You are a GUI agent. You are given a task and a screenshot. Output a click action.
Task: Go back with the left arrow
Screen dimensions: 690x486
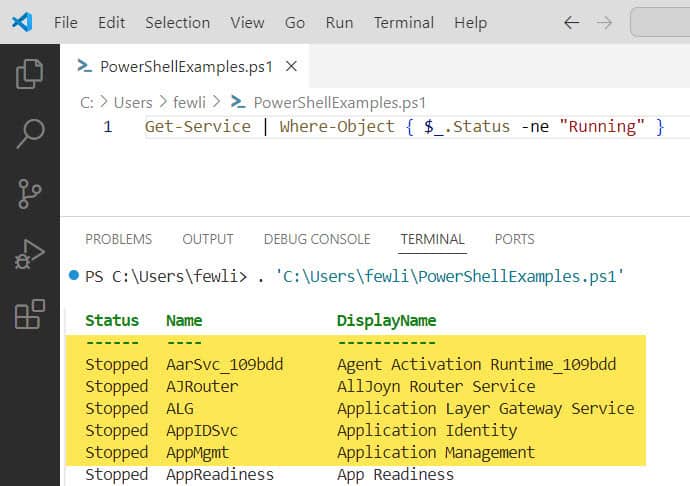point(572,22)
